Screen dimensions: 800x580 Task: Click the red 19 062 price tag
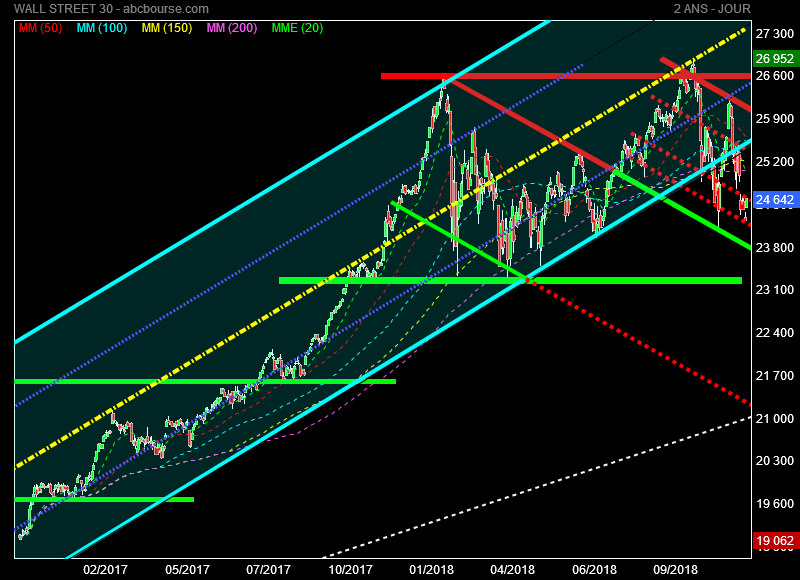774,541
